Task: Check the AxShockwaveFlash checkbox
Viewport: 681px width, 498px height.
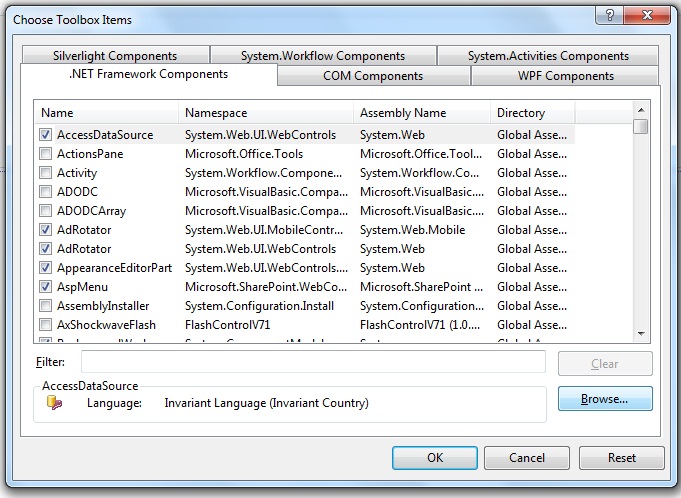Action: coord(45,325)
